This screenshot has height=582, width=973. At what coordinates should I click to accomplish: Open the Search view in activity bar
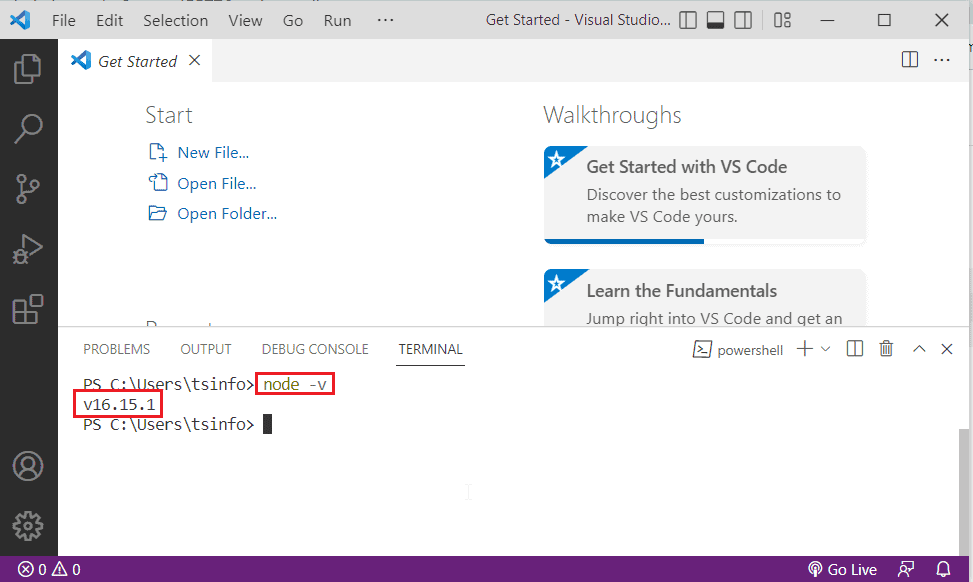point(28,128)
